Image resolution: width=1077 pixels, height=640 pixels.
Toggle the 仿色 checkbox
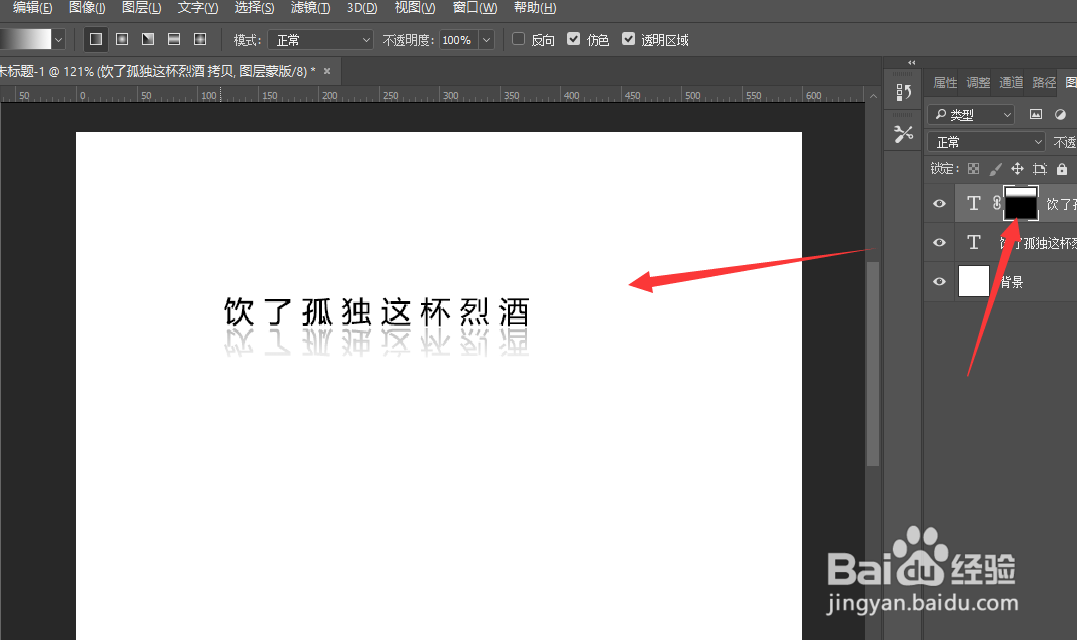tap(574, 39)
